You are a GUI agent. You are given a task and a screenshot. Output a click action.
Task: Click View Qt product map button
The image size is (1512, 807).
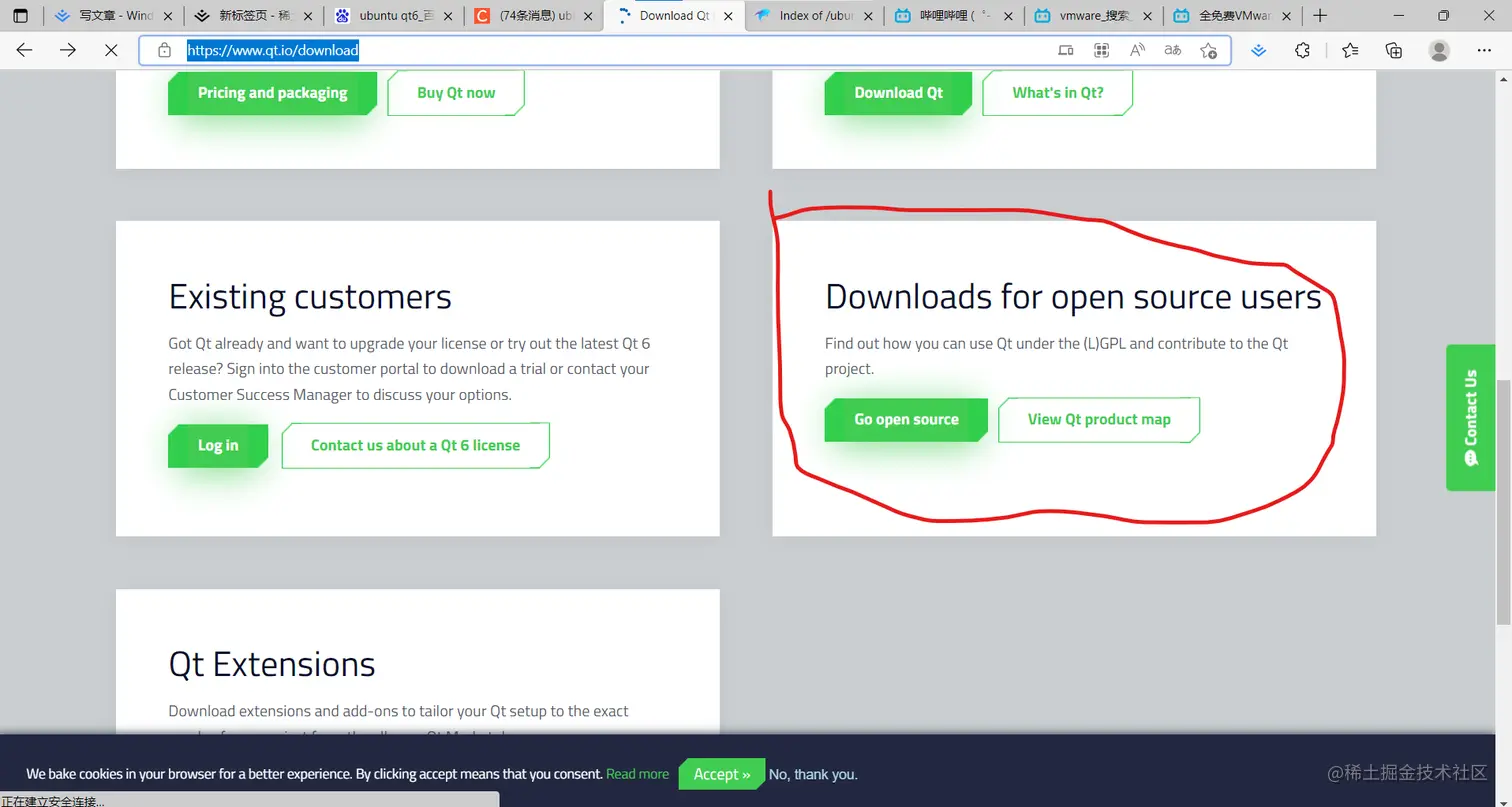point(1099,419)
